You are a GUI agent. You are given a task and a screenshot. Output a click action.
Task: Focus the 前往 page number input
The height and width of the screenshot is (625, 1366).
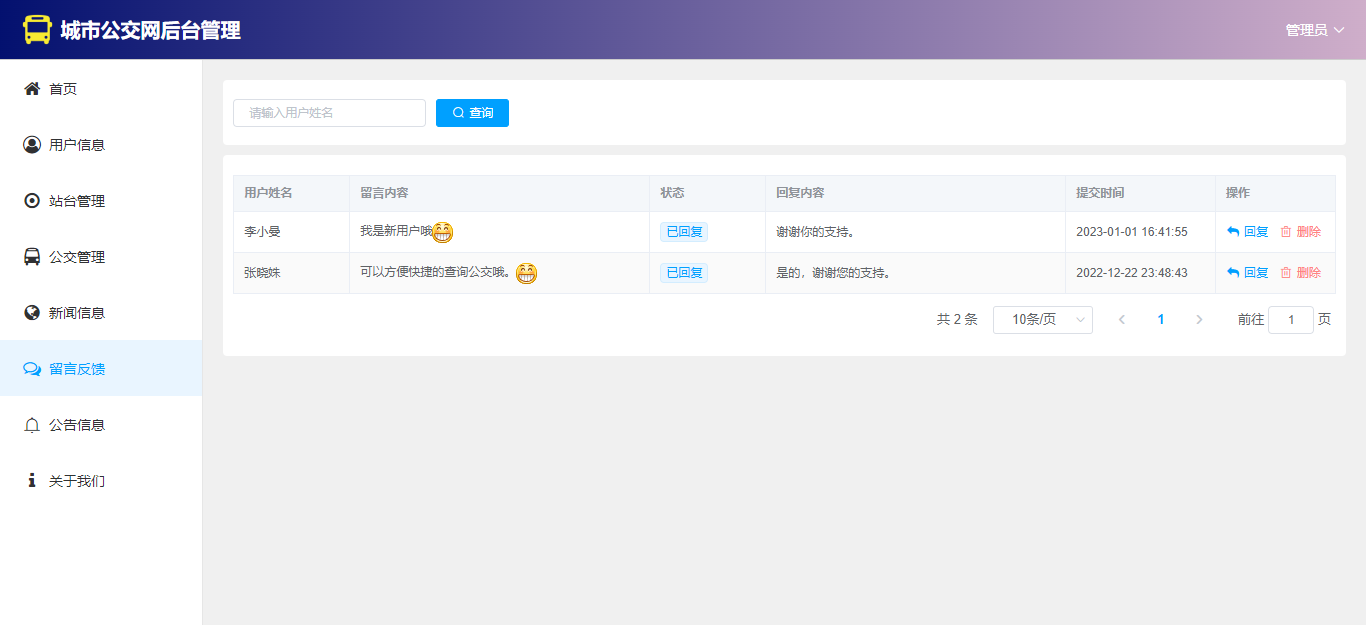point(1290,320)
